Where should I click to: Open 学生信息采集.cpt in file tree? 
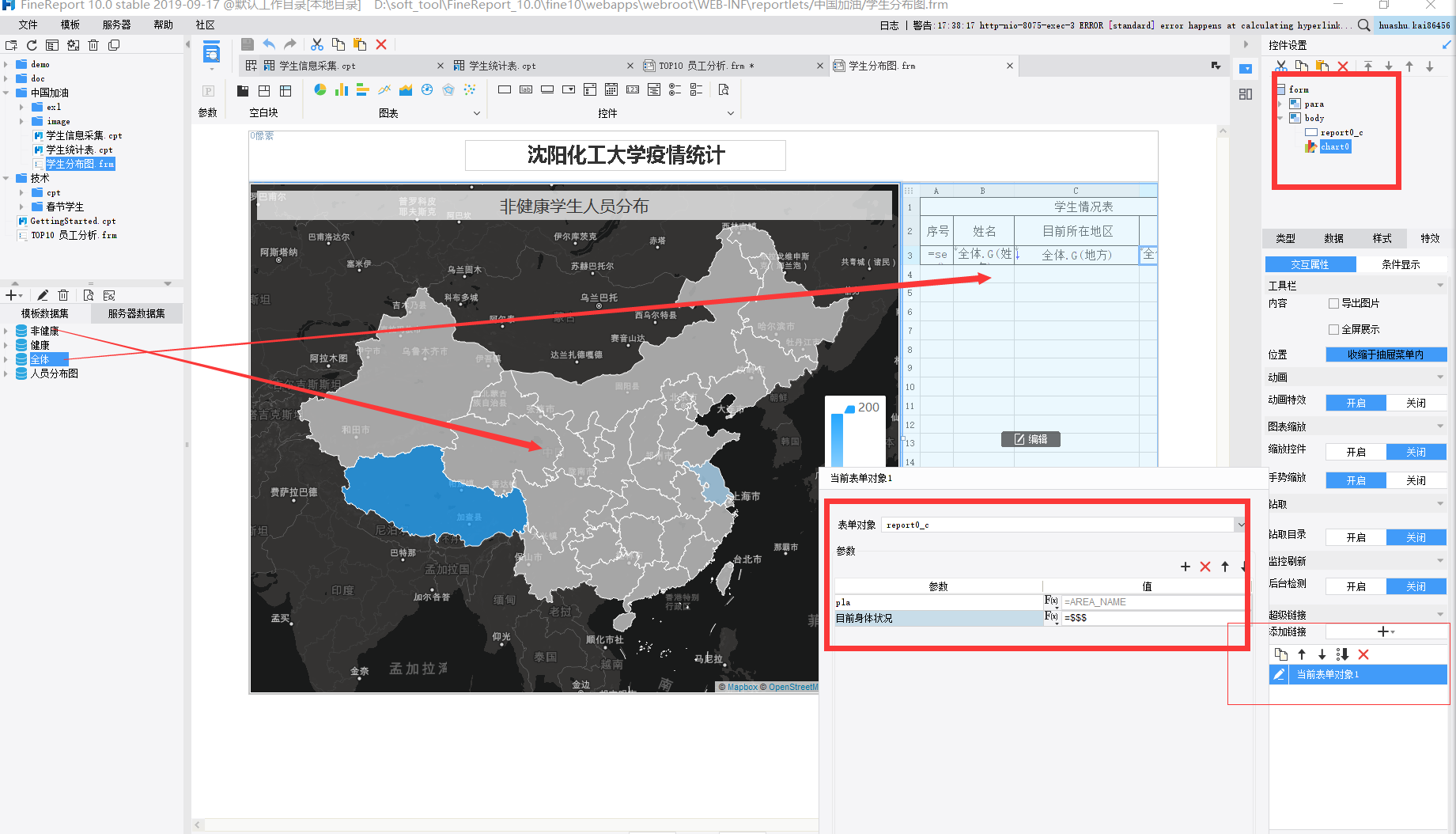point(84,135)
